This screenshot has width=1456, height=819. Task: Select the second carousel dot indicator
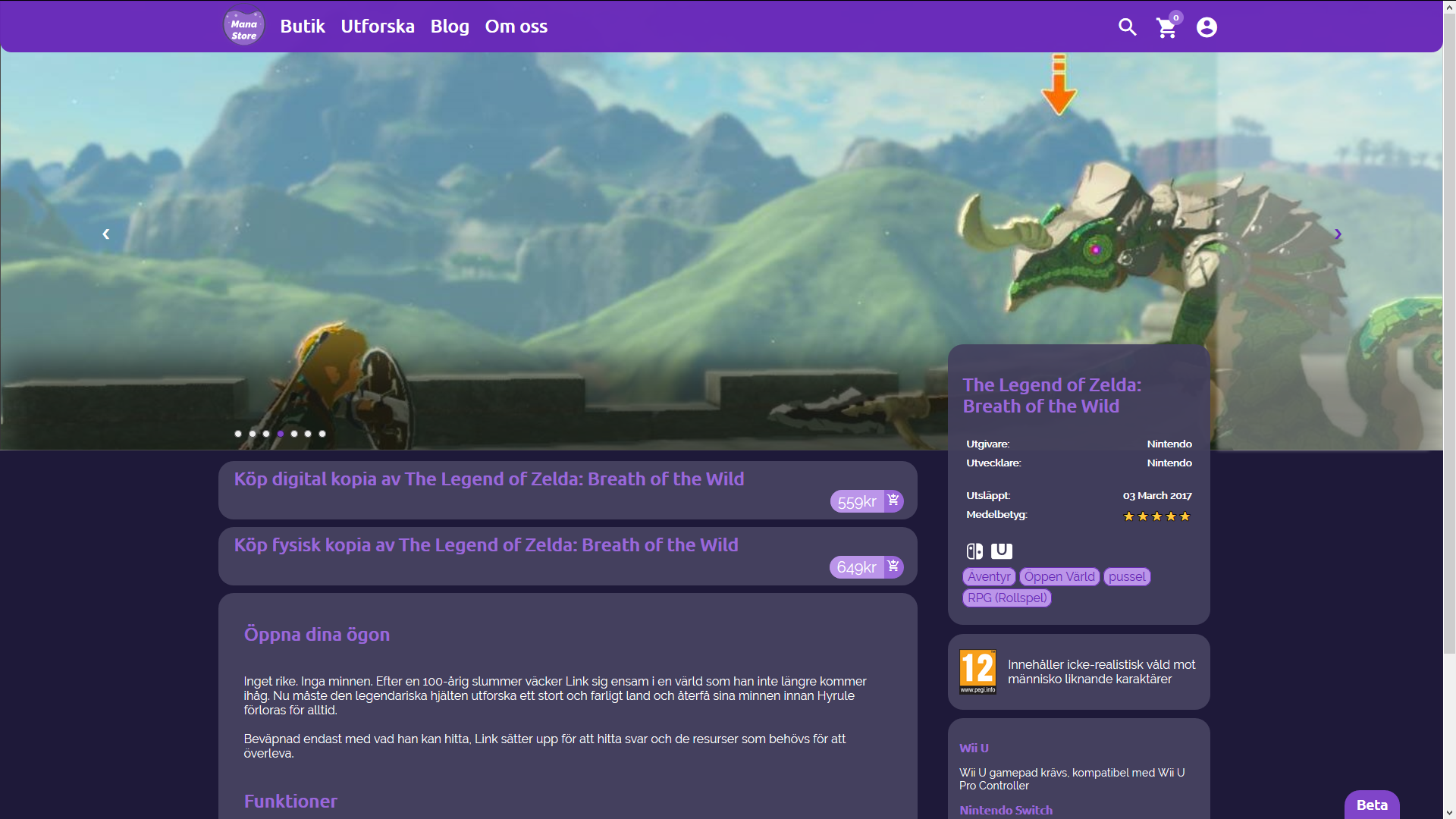[253, 434]
